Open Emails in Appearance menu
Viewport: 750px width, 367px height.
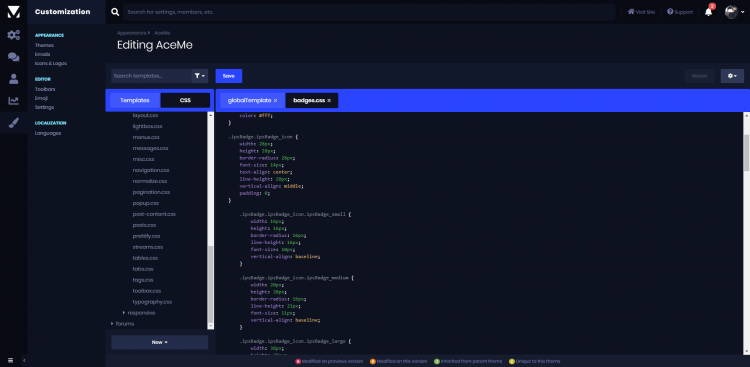(43, 55)
